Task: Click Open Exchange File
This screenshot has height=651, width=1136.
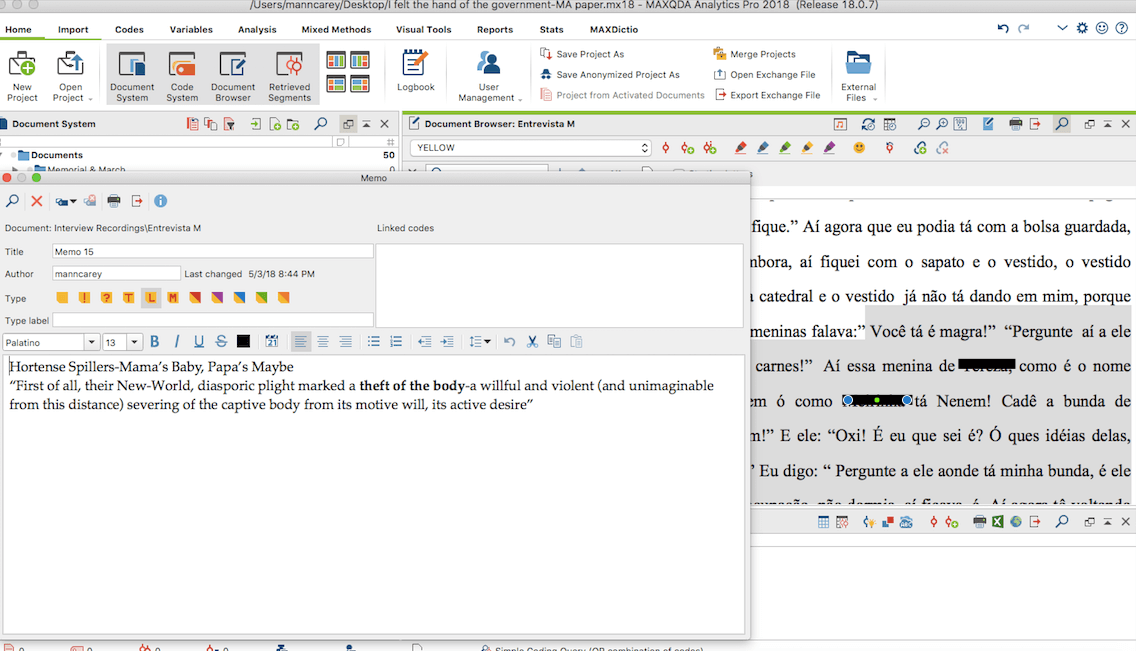Action: [x=764, y=75]
